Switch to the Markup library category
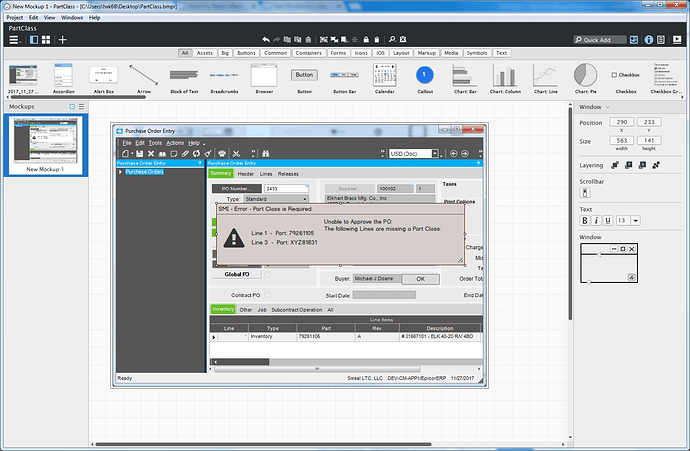690x451 pixels. pyautogui.click(x=427, y=53)
